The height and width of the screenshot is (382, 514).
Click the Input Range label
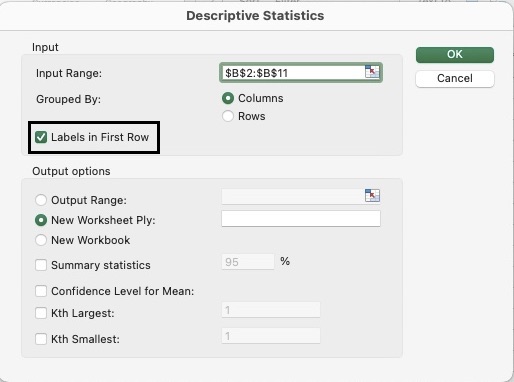coord(69,73)
